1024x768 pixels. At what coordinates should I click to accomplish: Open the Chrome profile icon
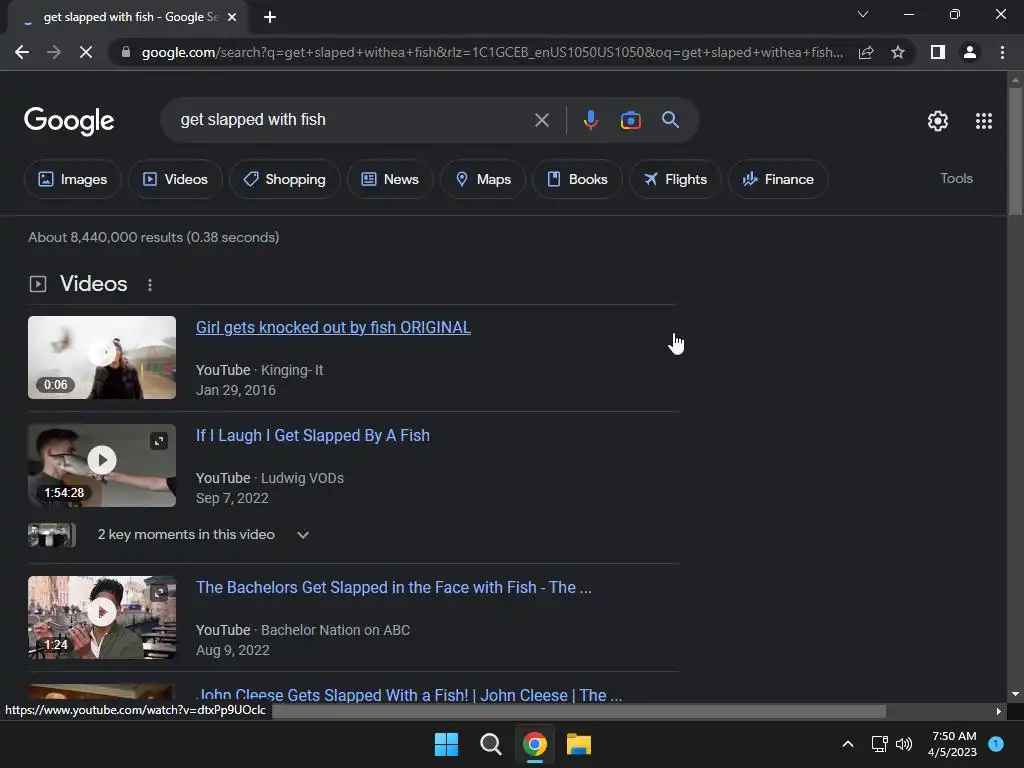[970, 52]
